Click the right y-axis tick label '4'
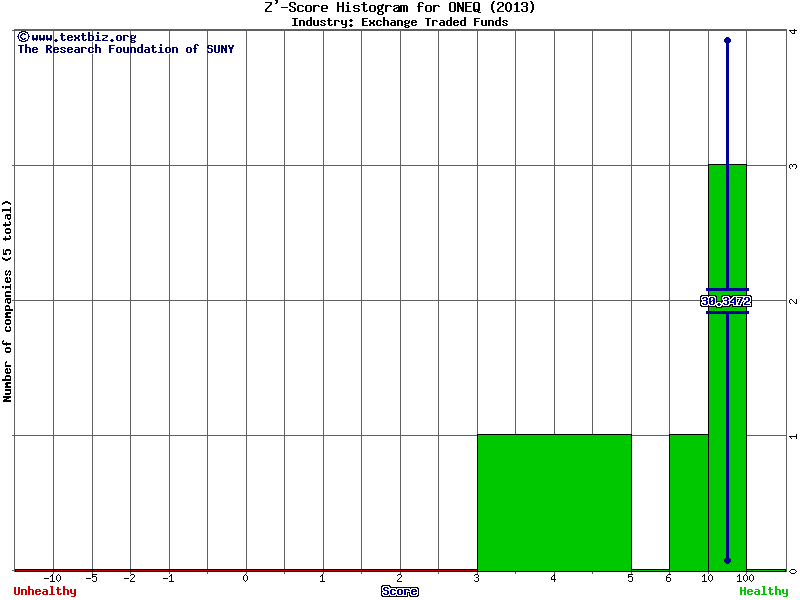This screenshot has height=600, width=800. click(x=793, y=32)
